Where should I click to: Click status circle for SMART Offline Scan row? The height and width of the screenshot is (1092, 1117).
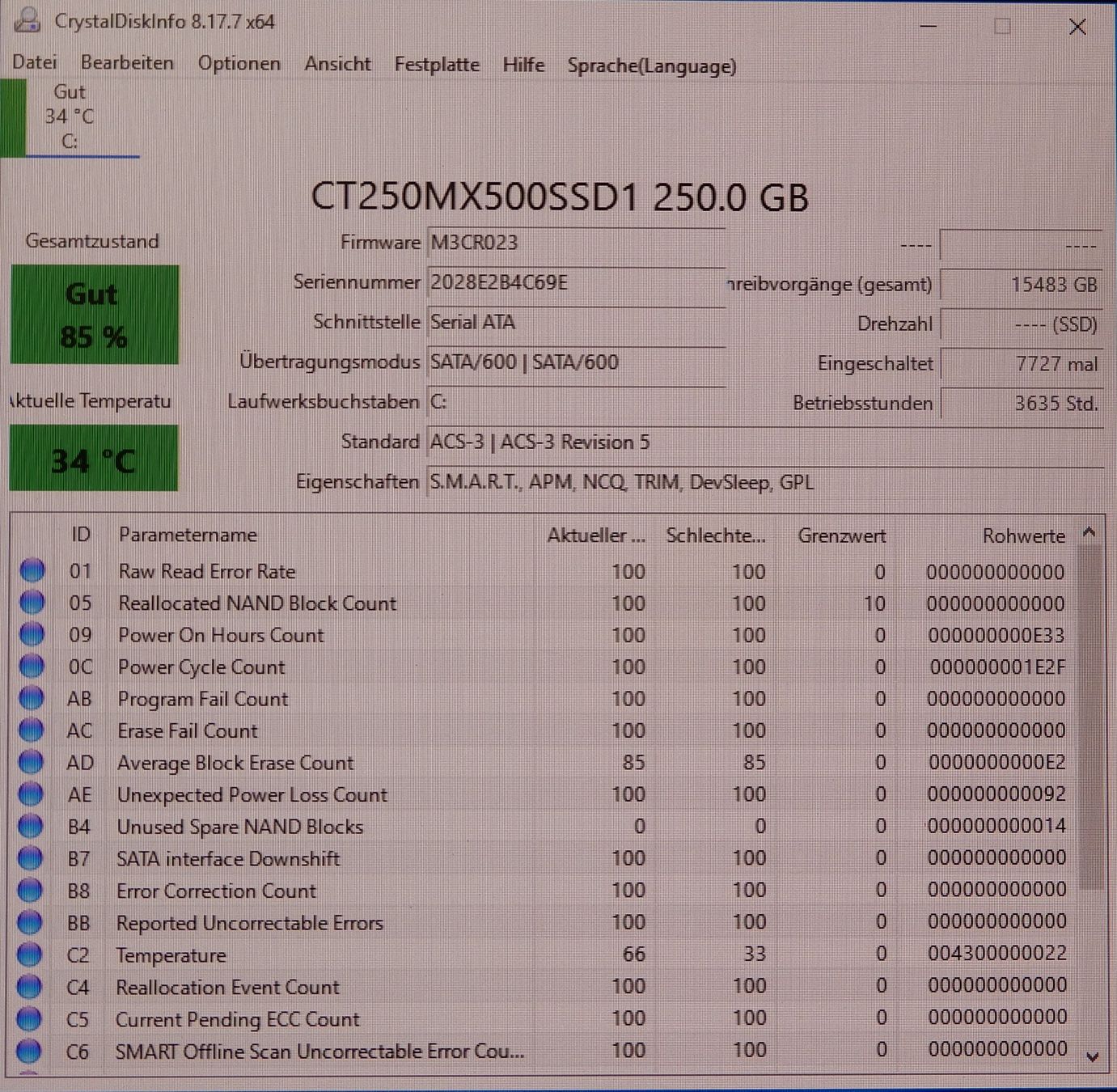pyautogui.click(x=28, y=1051)
